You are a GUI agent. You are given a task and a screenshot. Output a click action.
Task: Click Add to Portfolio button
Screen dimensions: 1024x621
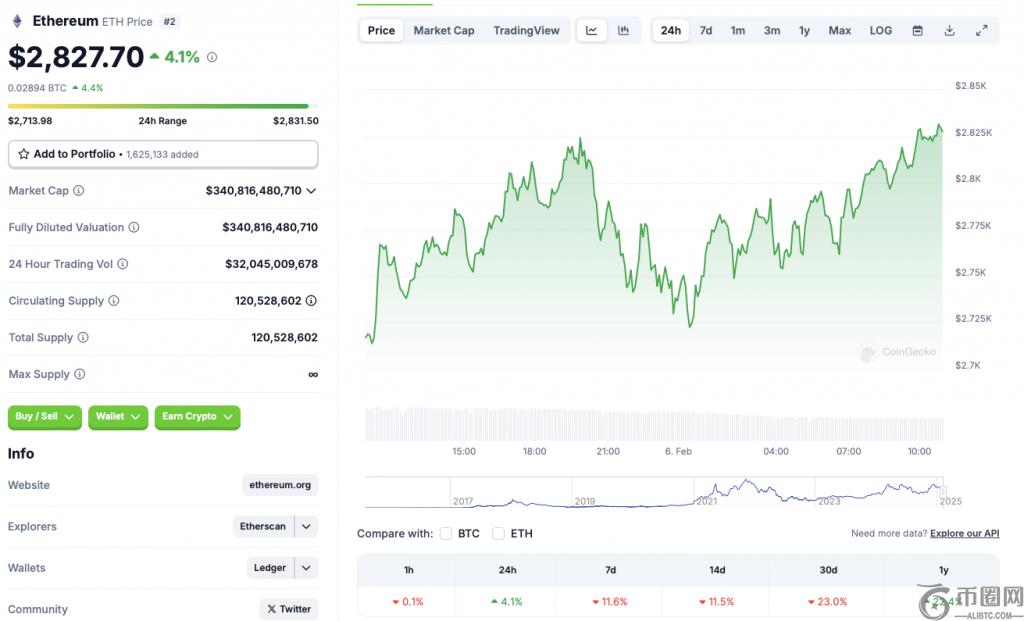[x=163, y=154]
